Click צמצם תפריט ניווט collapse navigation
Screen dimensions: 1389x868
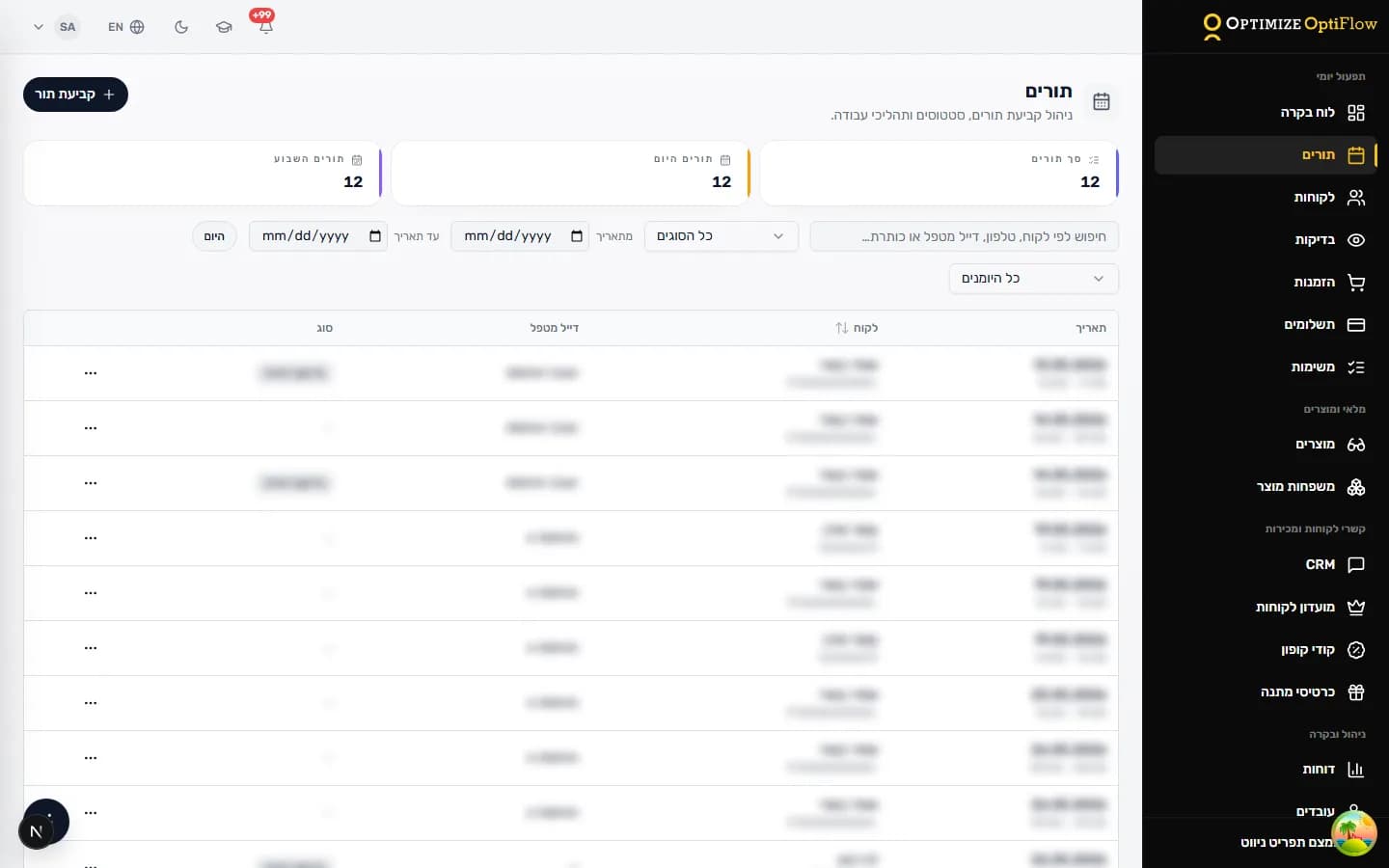[x=1287, y=843]
